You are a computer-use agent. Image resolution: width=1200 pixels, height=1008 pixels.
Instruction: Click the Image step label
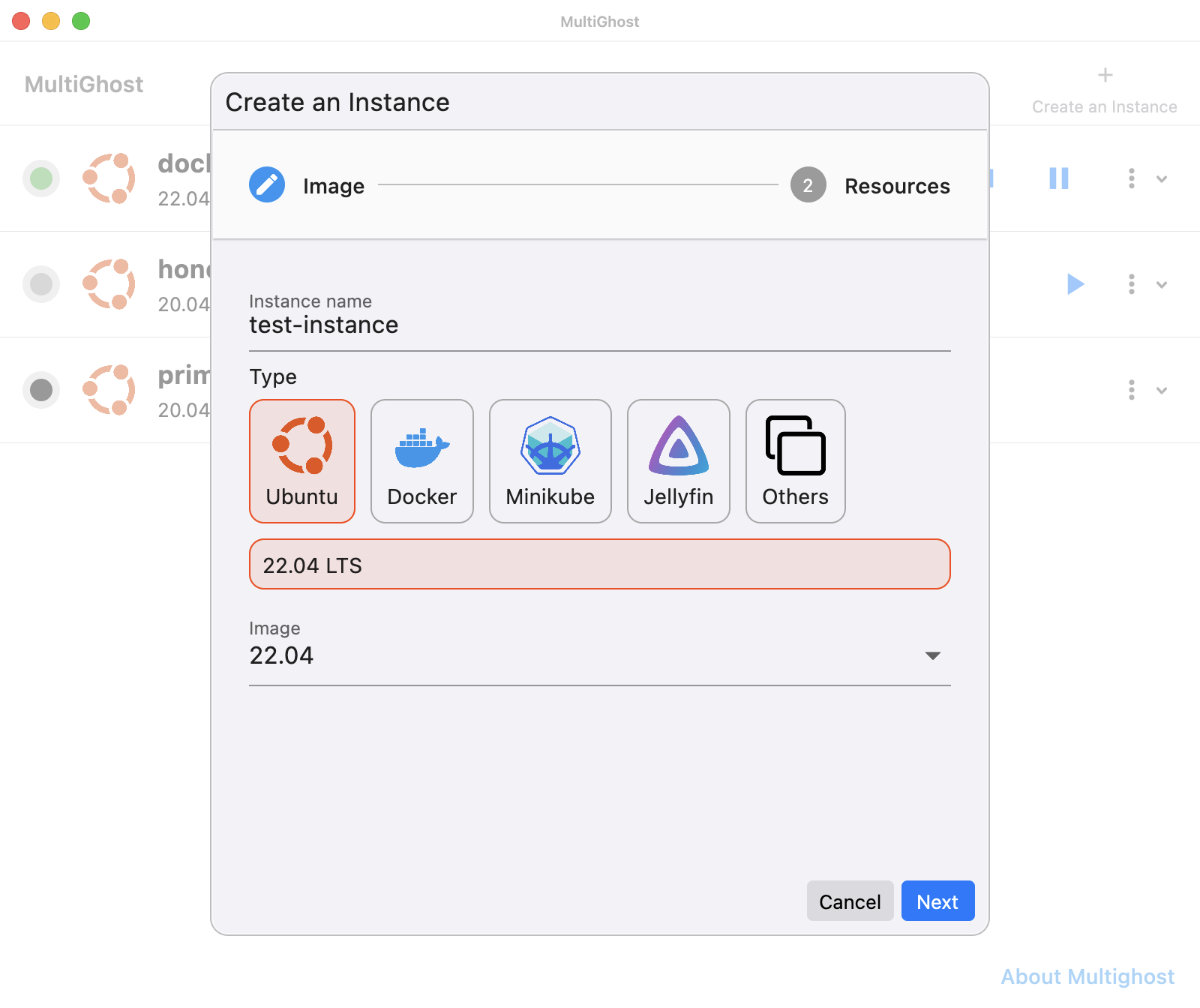tap(334, 186)
